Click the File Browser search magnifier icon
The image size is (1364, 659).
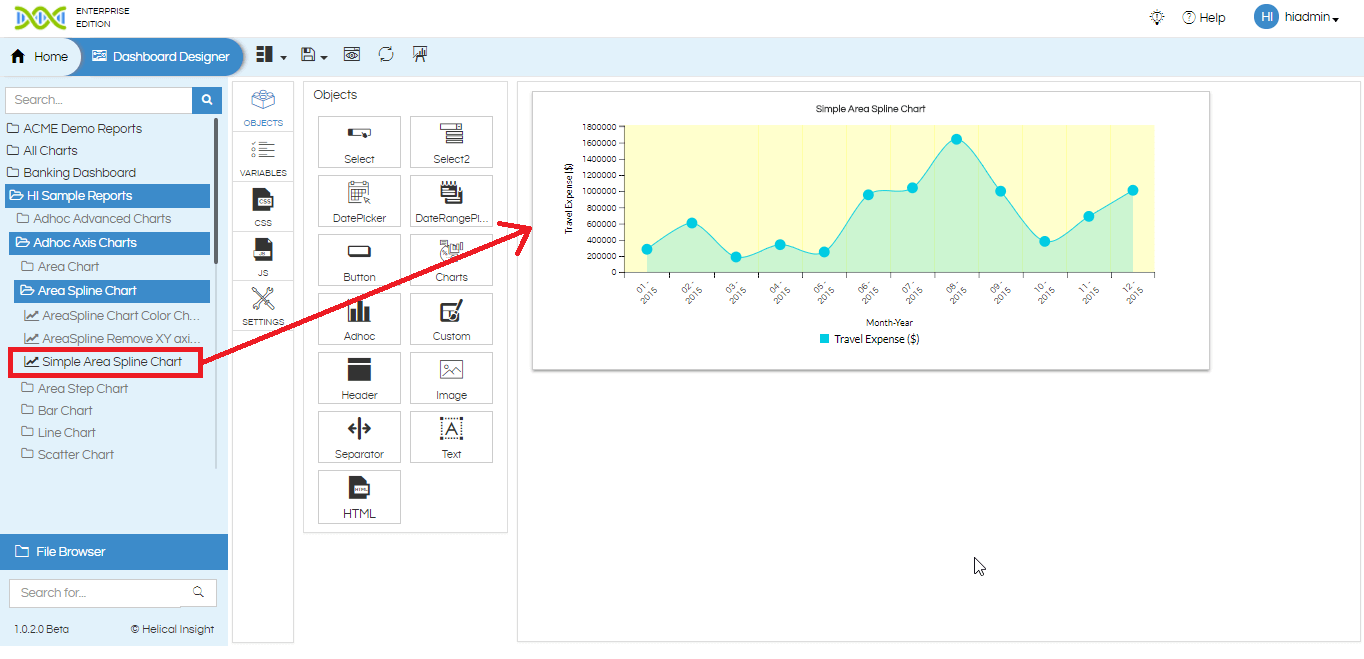pyautogui.click(x=199, y=592)
